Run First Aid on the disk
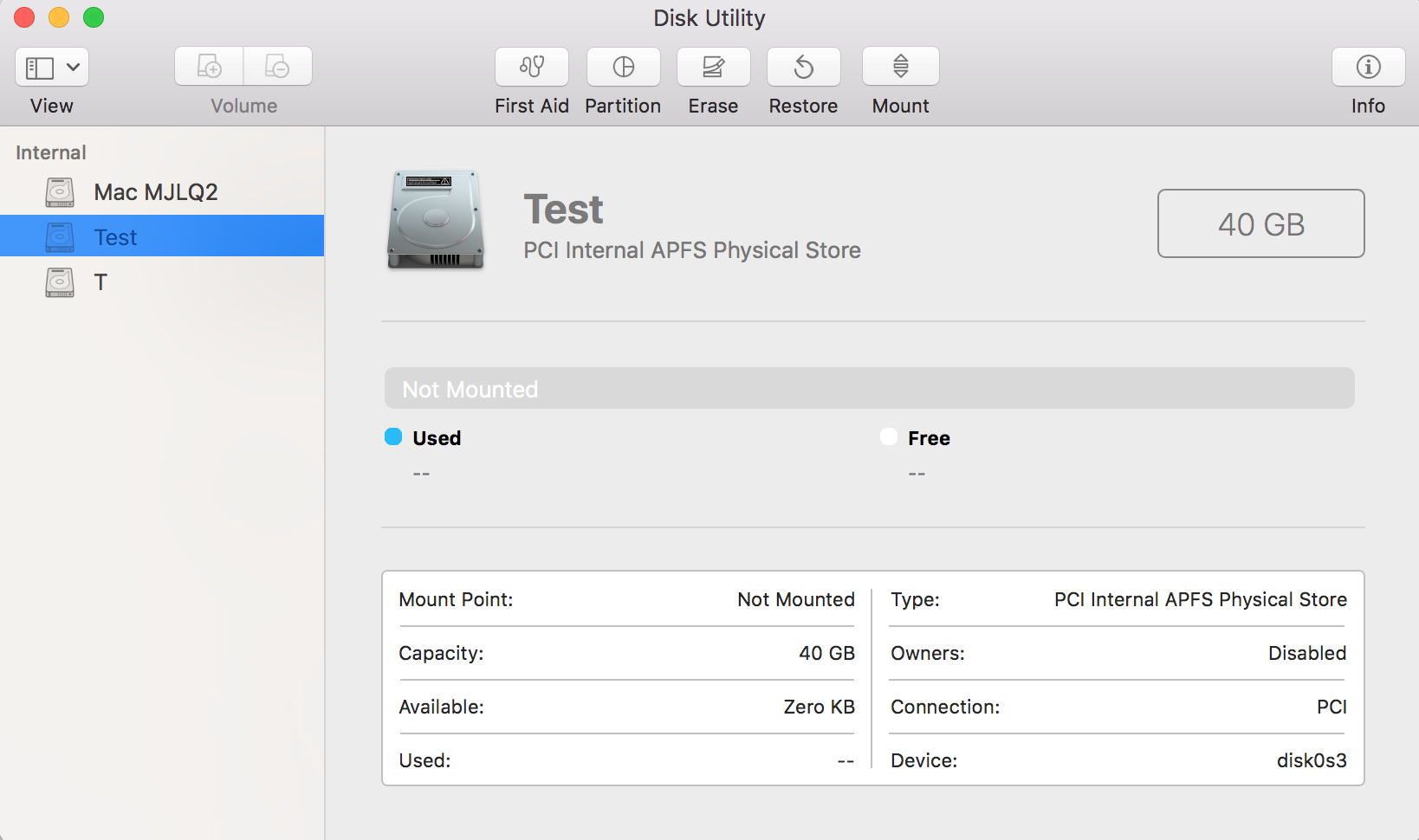 [531, 68]
